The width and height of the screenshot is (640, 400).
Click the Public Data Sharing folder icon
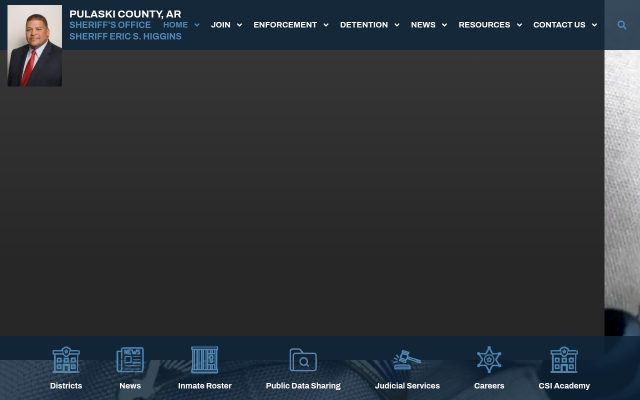tap(303, 360)
